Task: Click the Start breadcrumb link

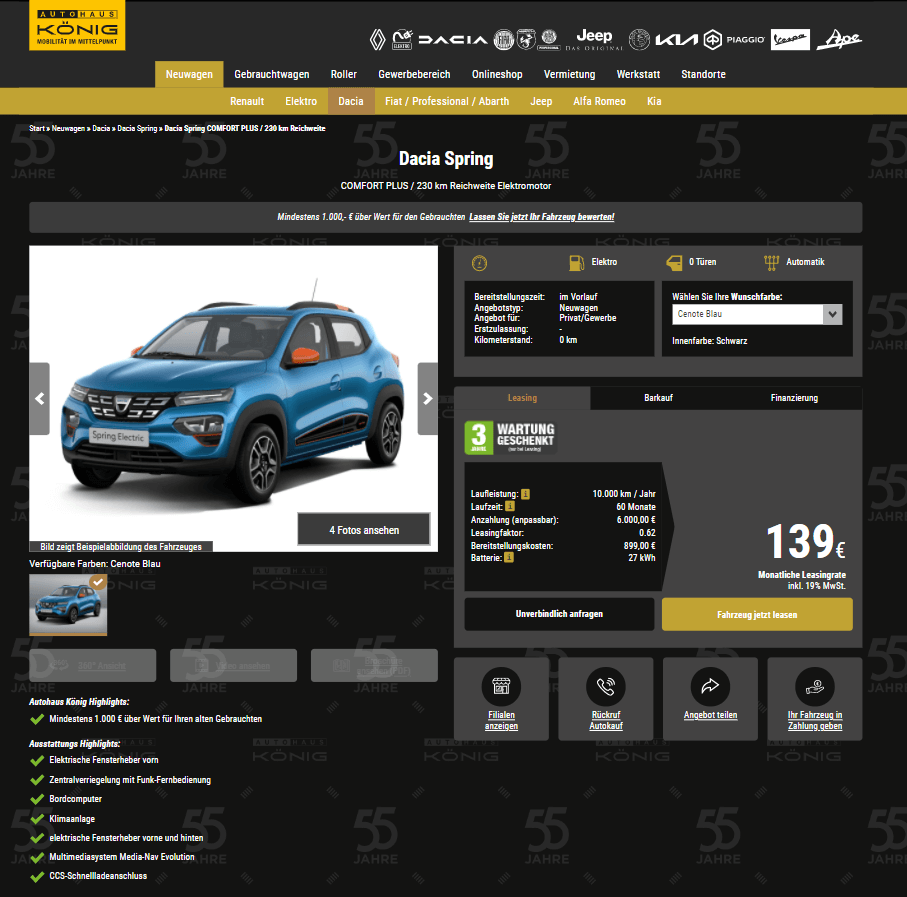Action: (x=37, y=128)
